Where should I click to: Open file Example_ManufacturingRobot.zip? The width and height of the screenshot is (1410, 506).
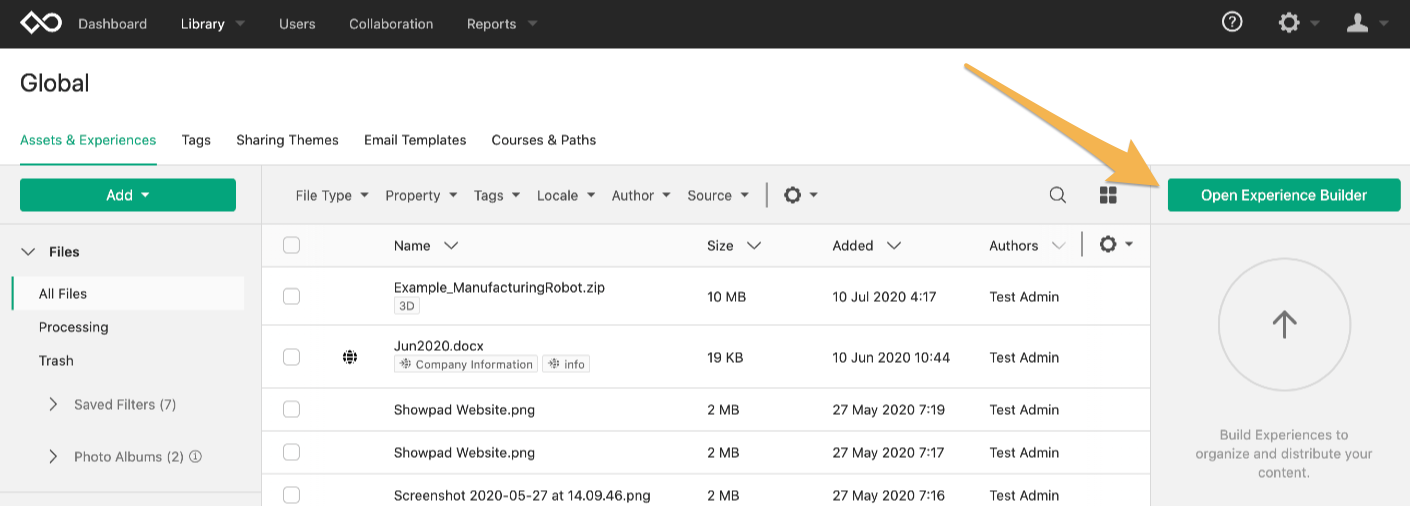[499, 287]
